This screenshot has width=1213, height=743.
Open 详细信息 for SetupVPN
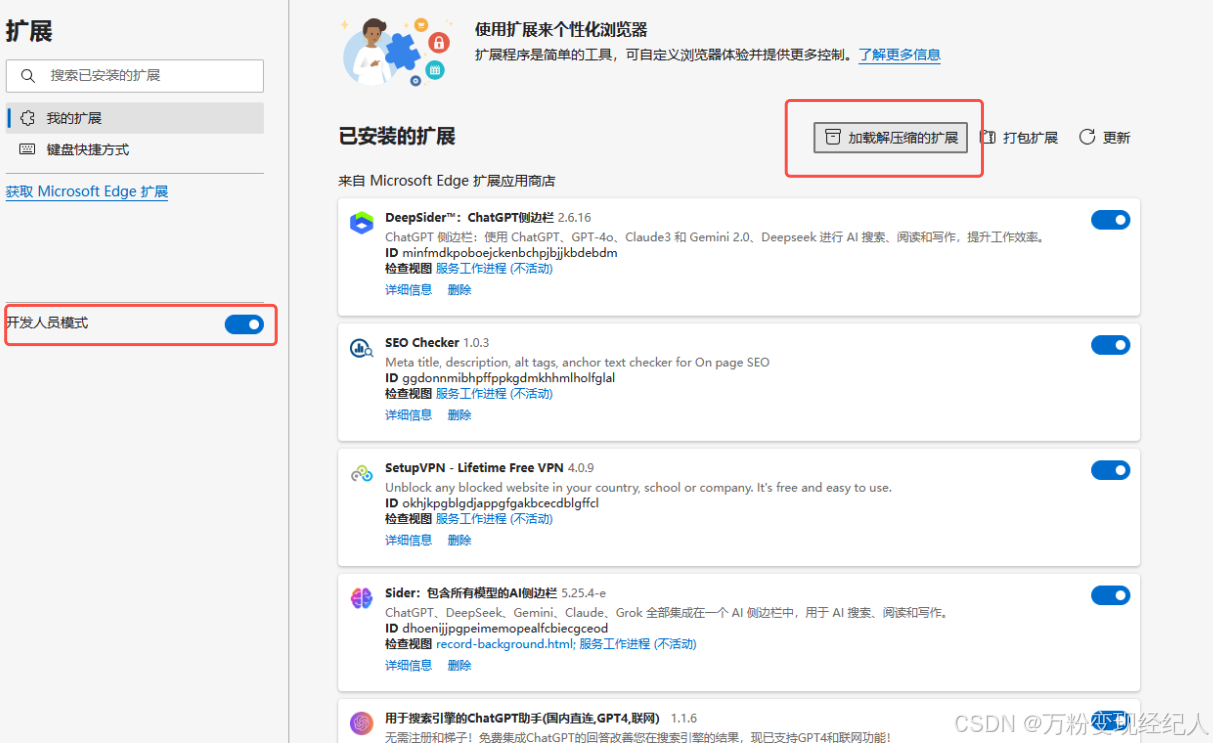(409, 540)
